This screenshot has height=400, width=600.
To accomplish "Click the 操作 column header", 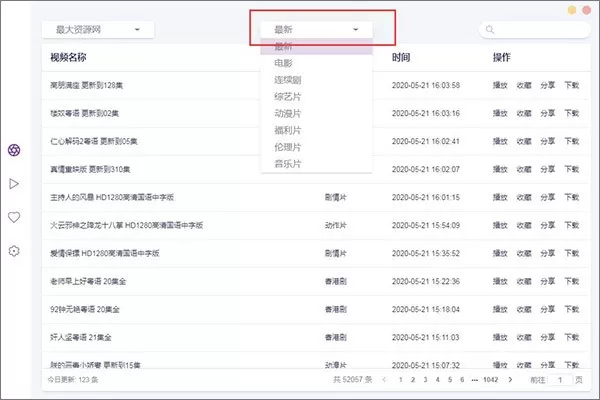I will [502, 57].
